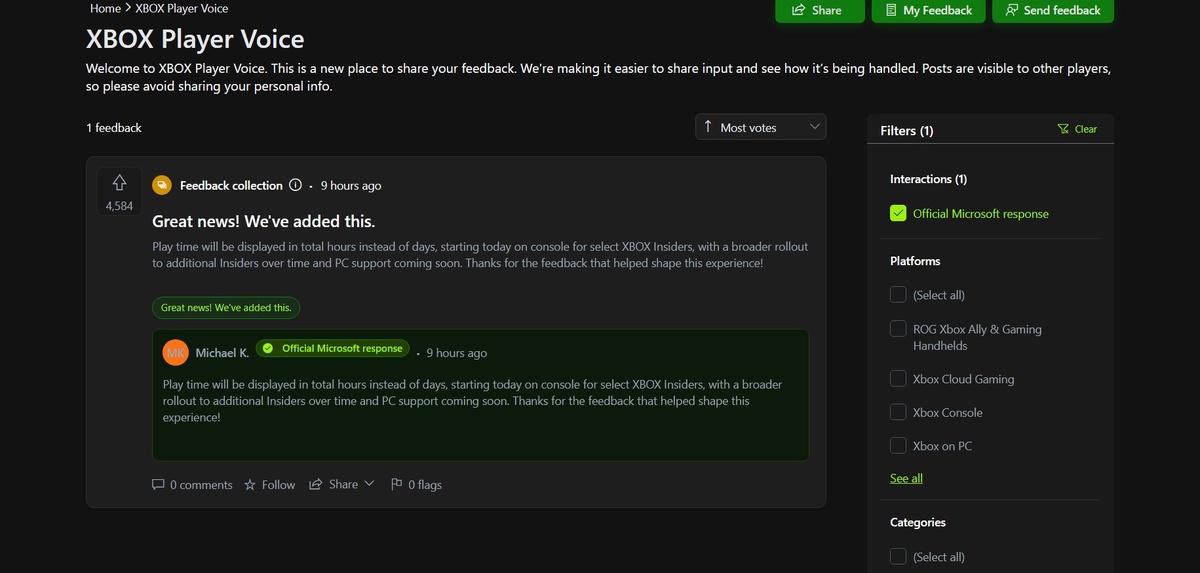
Task: Click See all platforms link
Action: pyautogui.click(x=906, y=478)
